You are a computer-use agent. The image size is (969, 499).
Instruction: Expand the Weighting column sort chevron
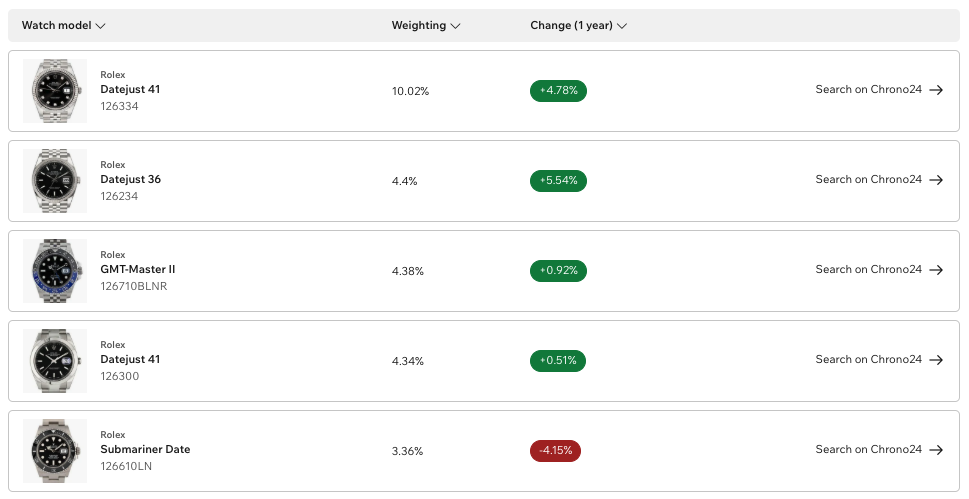[455, 26]
